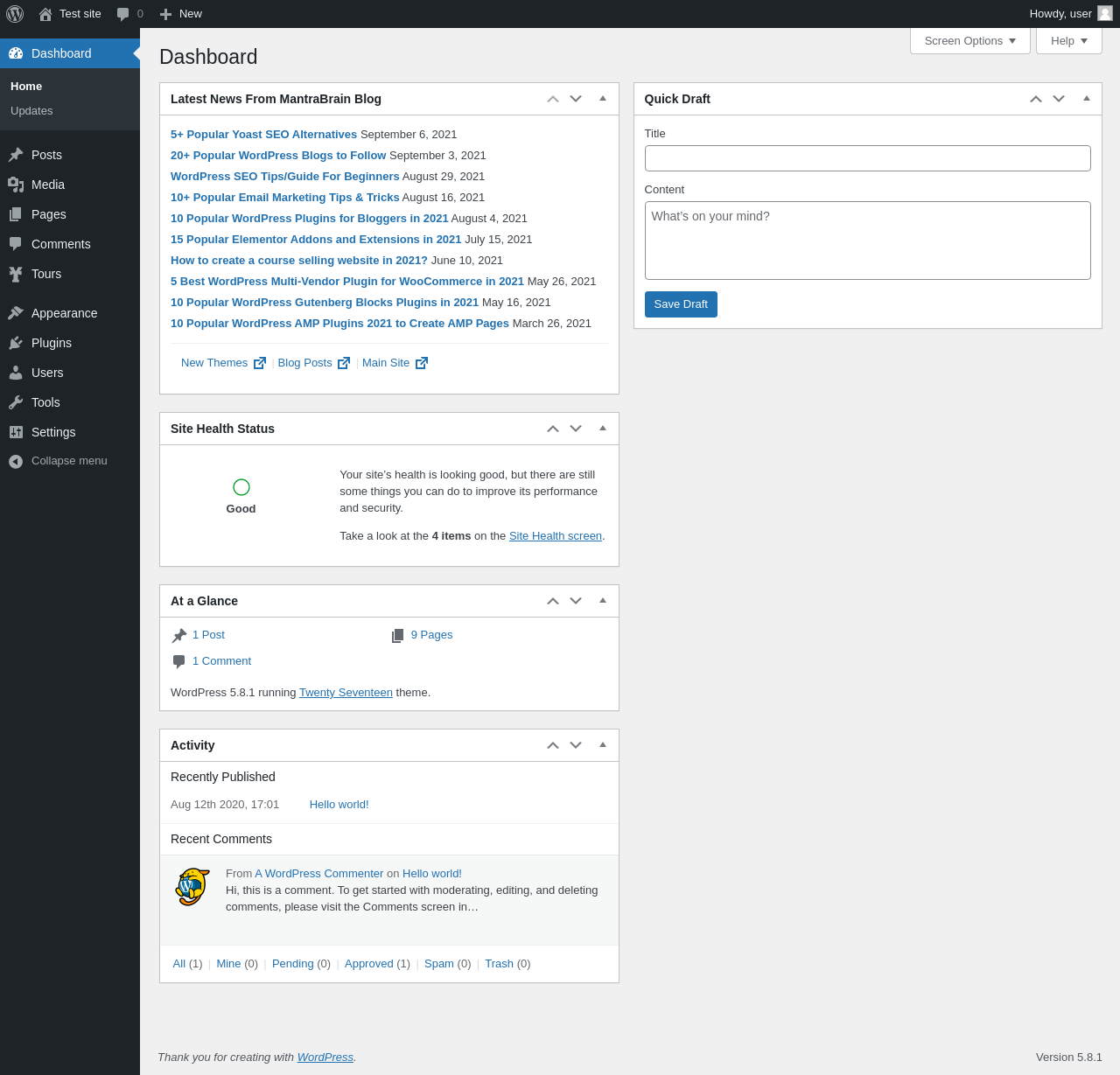Open the comments bubble in admin bar
1120x1075 pixels.
(129, 14)
